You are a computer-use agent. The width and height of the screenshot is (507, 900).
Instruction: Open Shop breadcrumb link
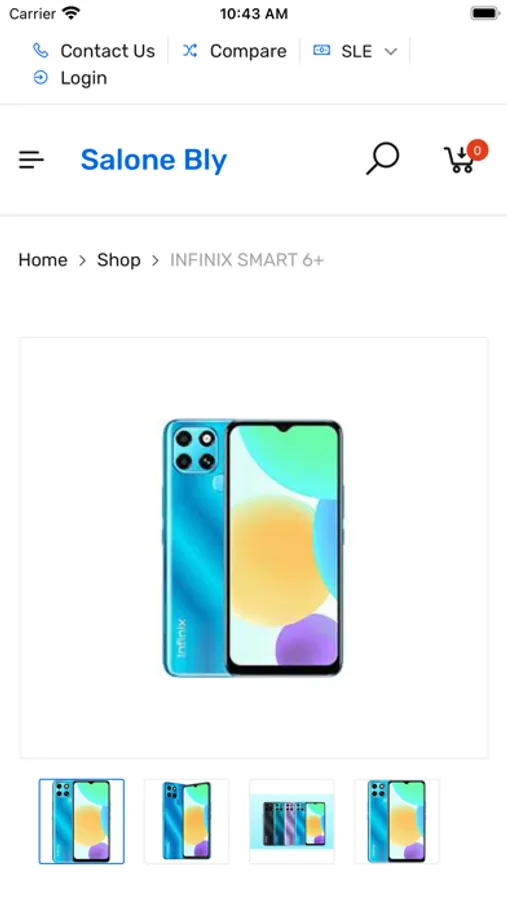[119, 260]
